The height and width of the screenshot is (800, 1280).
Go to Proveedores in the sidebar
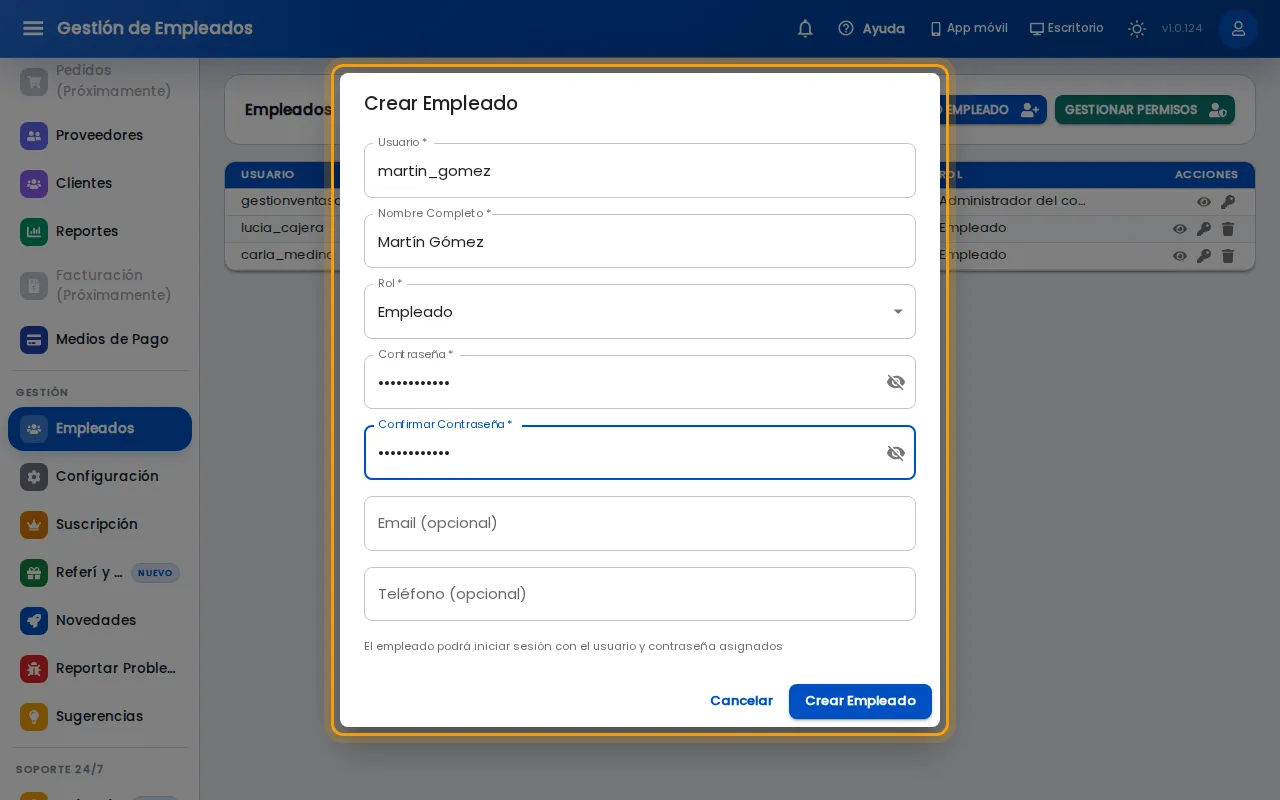pos(100,135)
